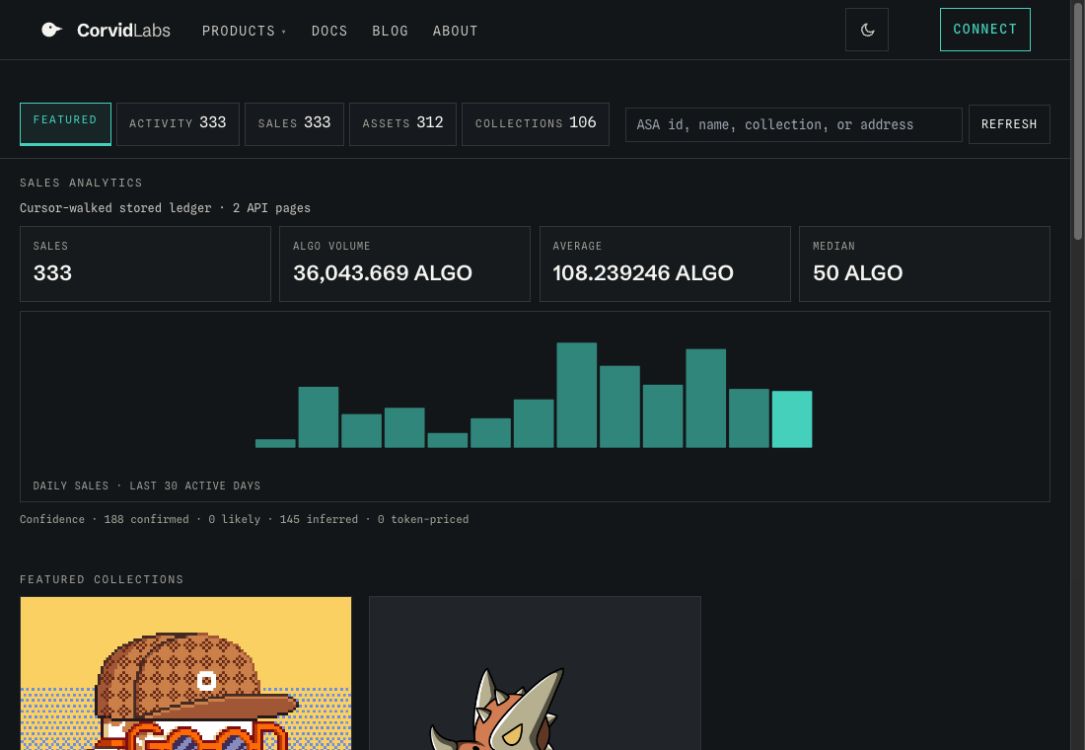Open the Assets 312 tab
Image resolution: width=1085 pixels, height=750 pixels.
pos(403,124)
